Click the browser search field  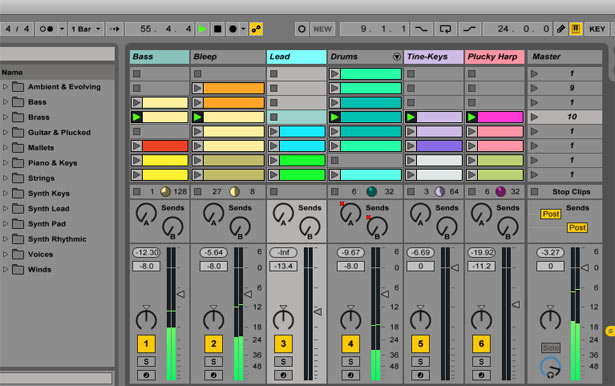57,54
